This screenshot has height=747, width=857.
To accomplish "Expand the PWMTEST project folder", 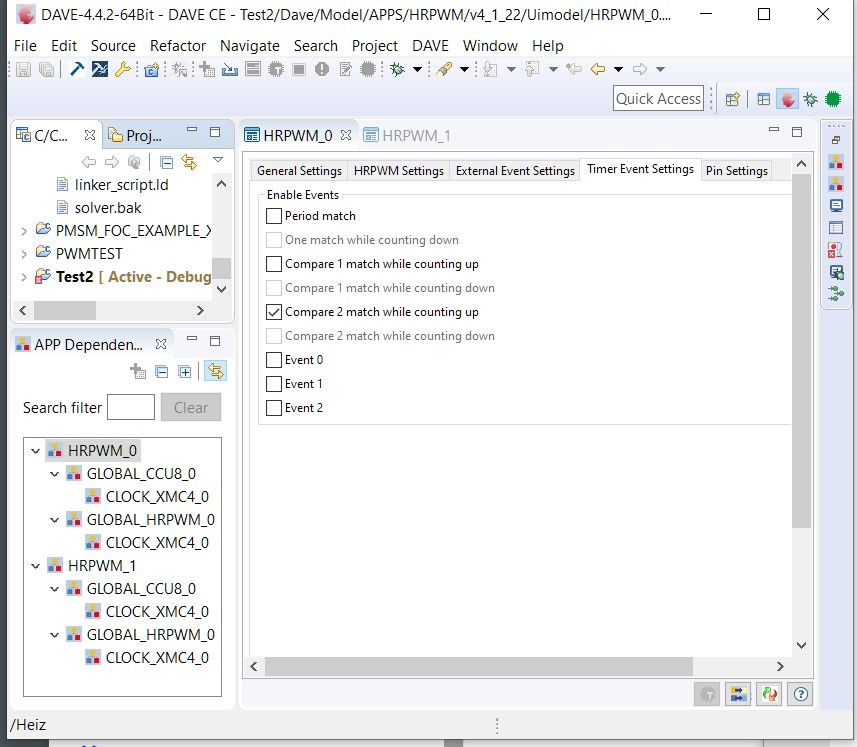I will tap(24, 254).
